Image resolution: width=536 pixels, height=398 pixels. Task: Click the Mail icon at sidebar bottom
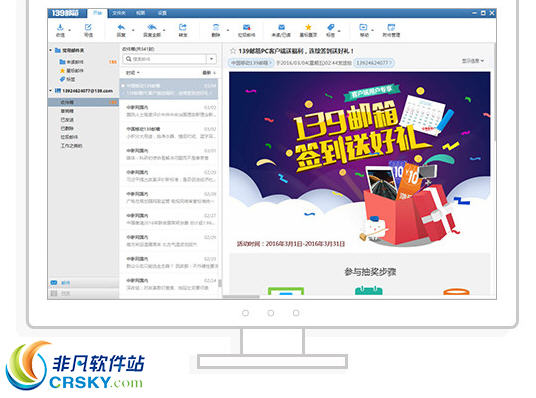(54, 283)
